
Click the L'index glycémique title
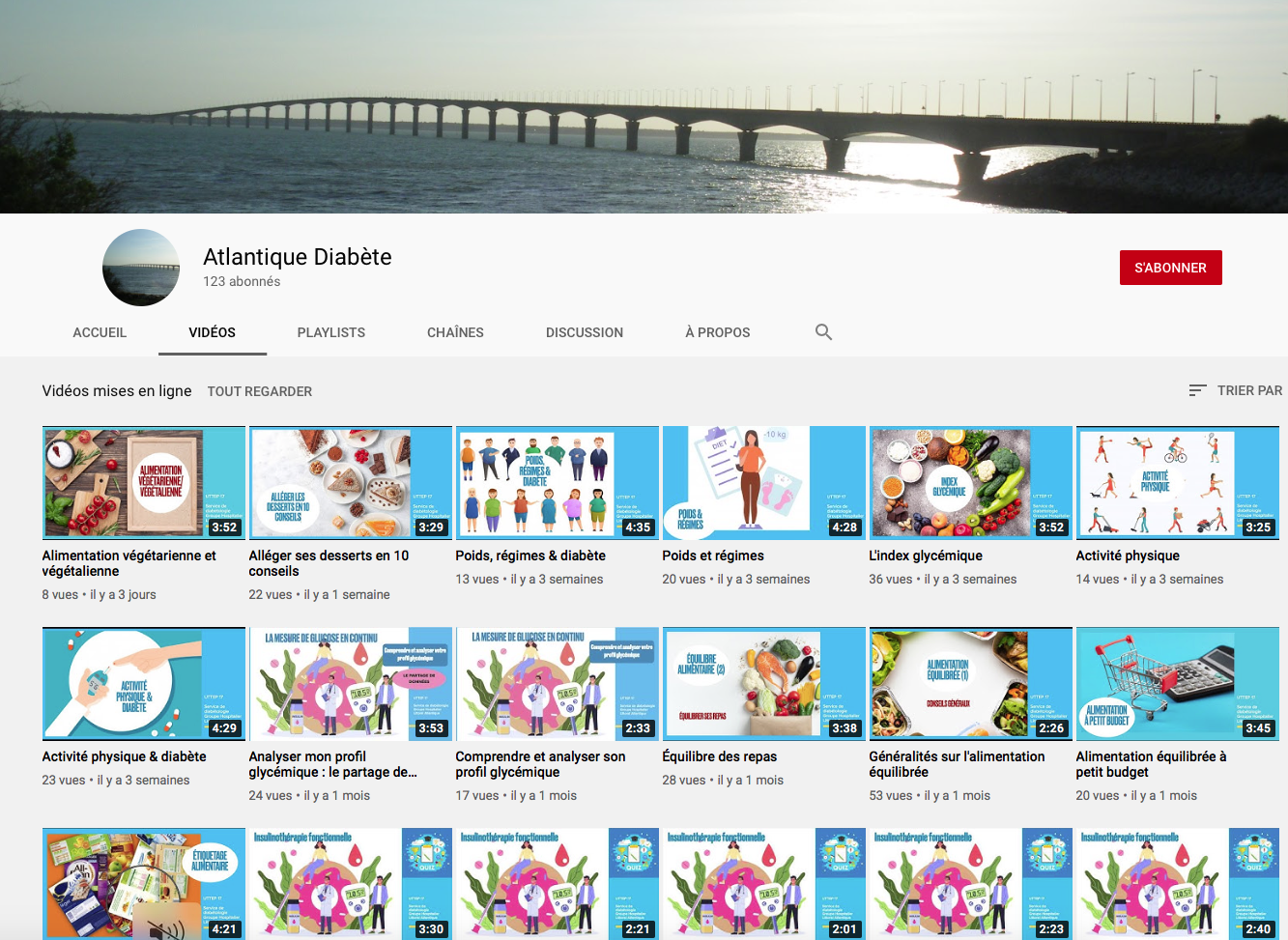coord(926,555)
